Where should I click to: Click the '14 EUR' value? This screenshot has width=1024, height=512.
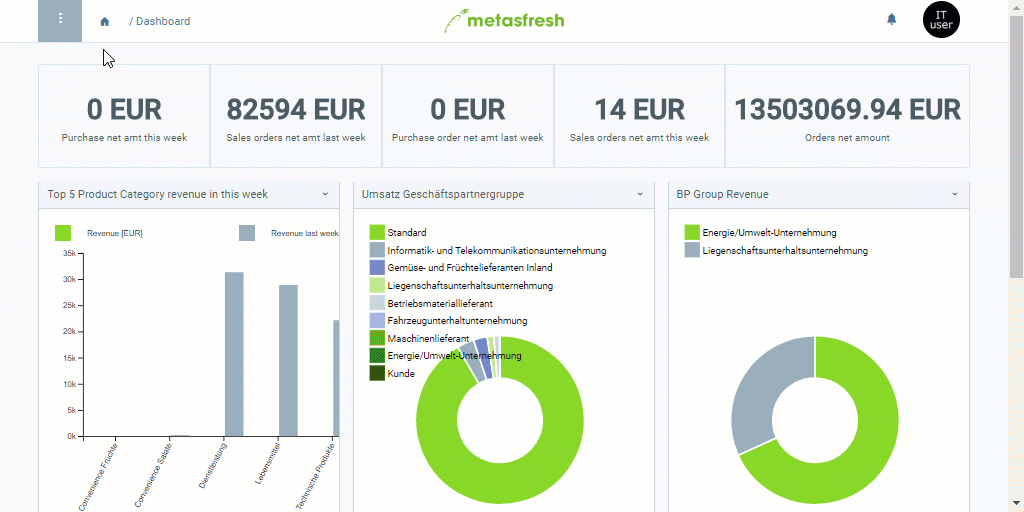point(639,110)
